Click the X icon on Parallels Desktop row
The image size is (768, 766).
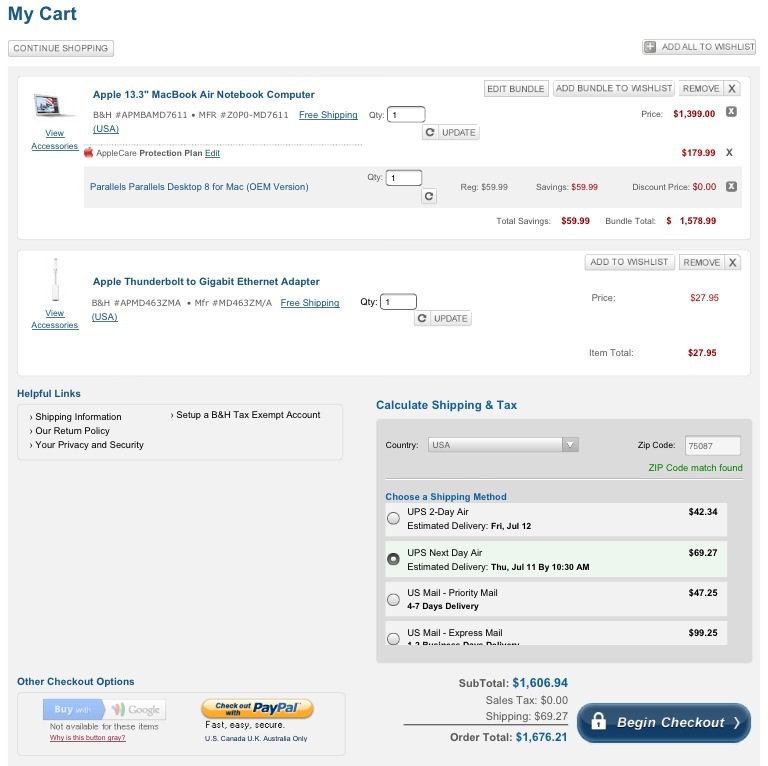point(731,186)
